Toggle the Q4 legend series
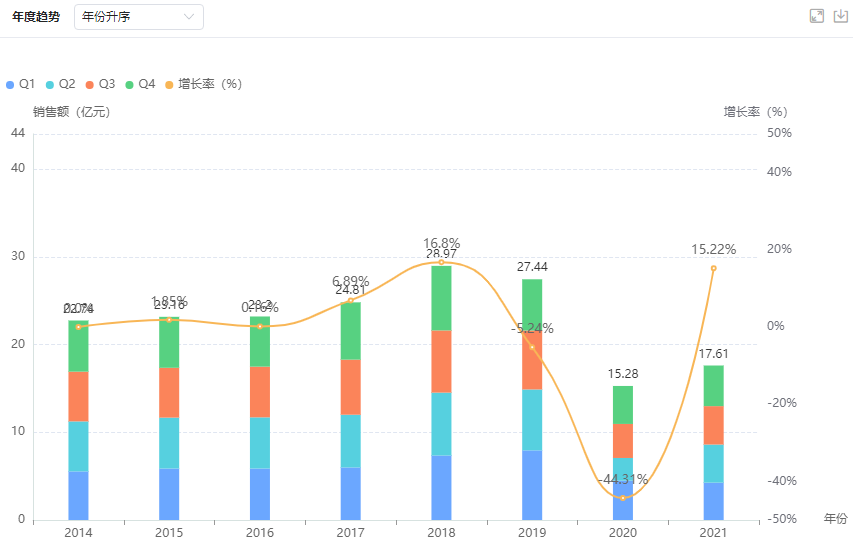Viewport: 853px width, 544px height. click(141, 84)
